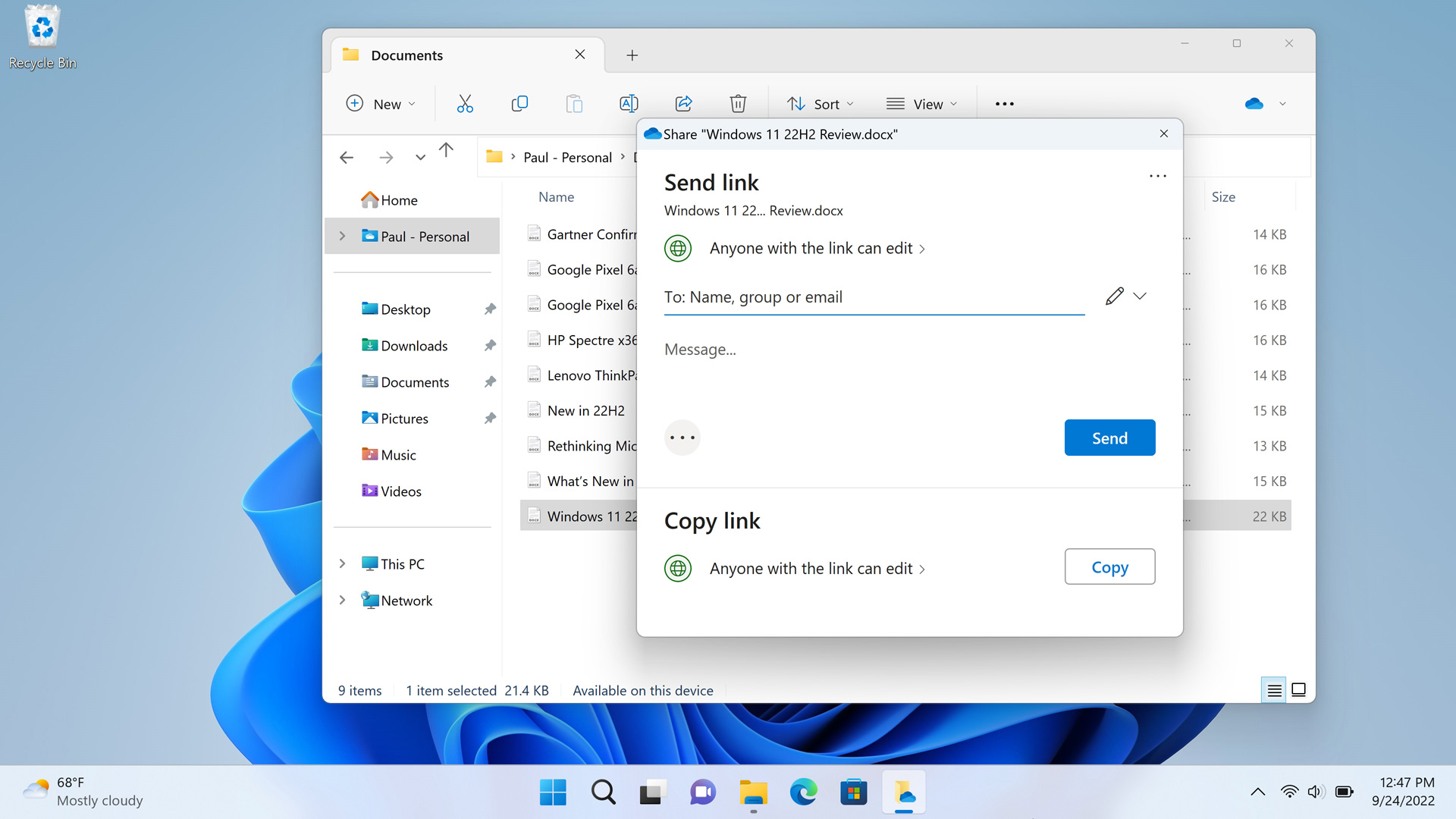
Task: Expand the Paul - Personal tree node
Action: 342,237
